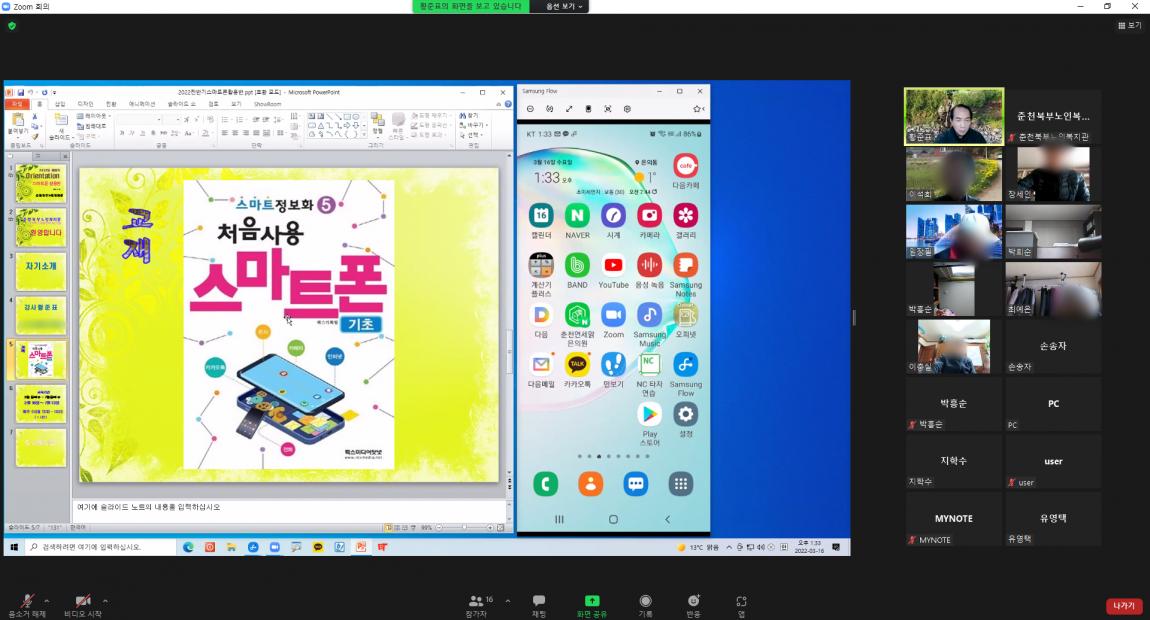Click Samsung Flow fullscreen arrows icon
Viewport: 1150px width, 620px height.
(568, 109)
